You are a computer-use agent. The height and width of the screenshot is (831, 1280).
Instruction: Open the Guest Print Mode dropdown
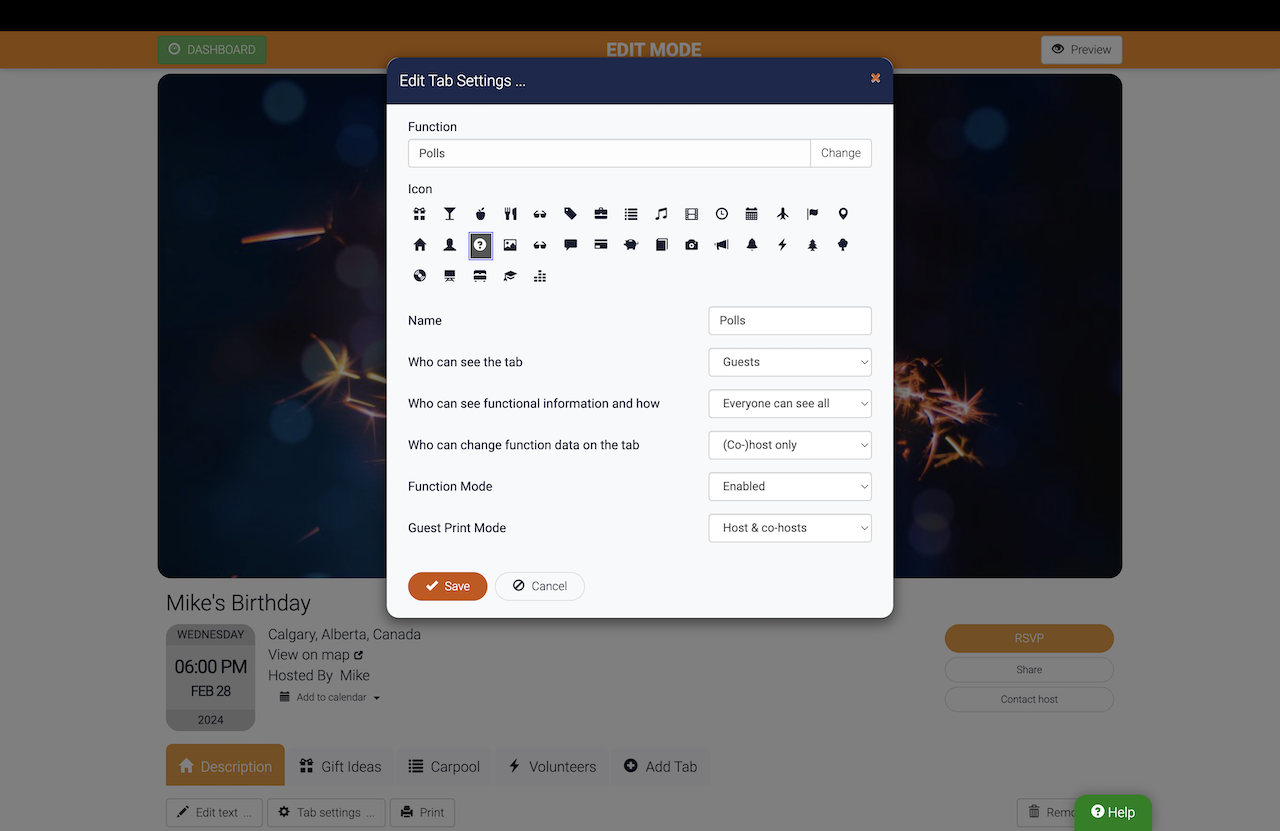[x=790, y=528]
